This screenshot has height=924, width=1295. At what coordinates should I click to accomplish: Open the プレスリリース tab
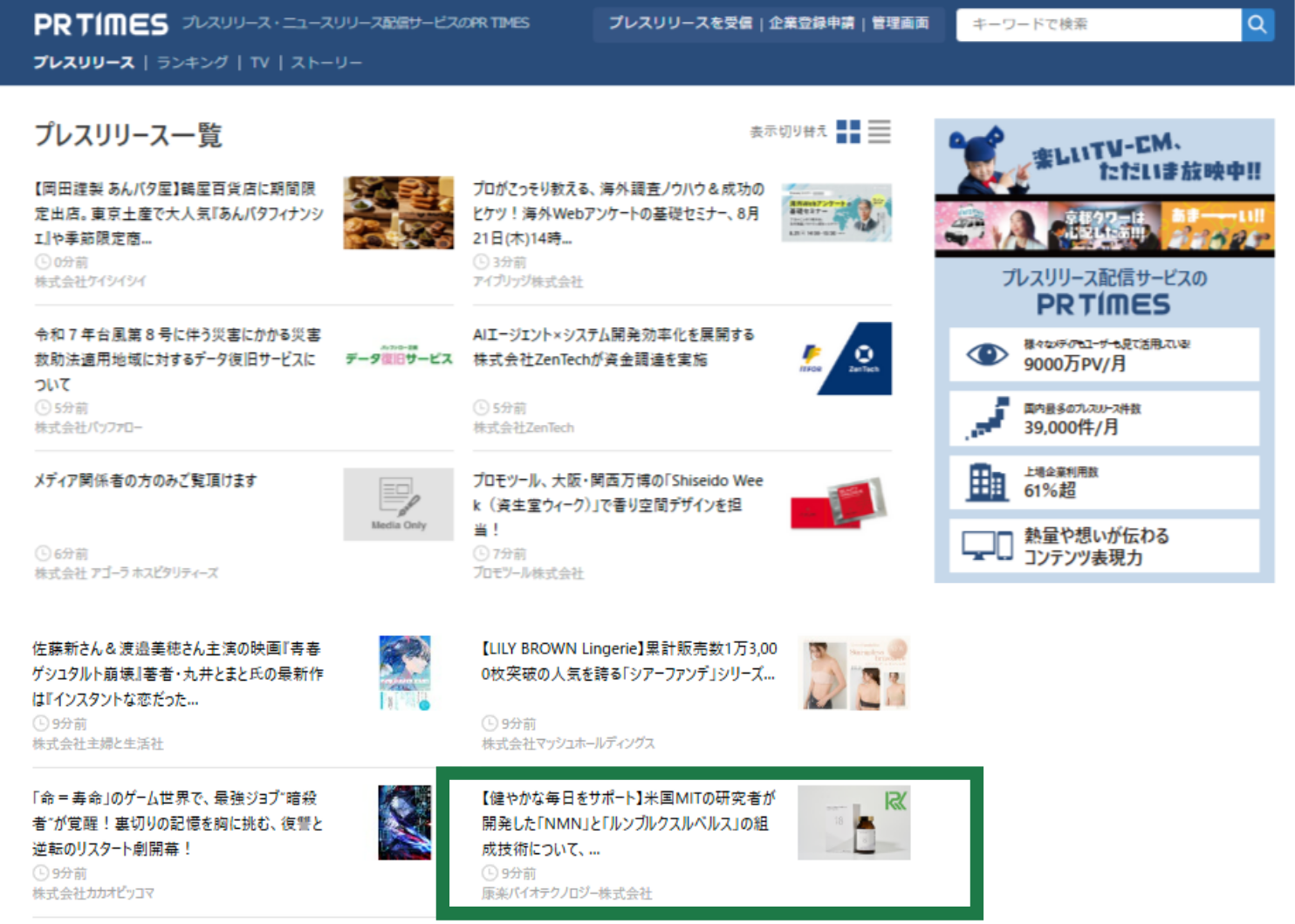(x=84, y=63)
